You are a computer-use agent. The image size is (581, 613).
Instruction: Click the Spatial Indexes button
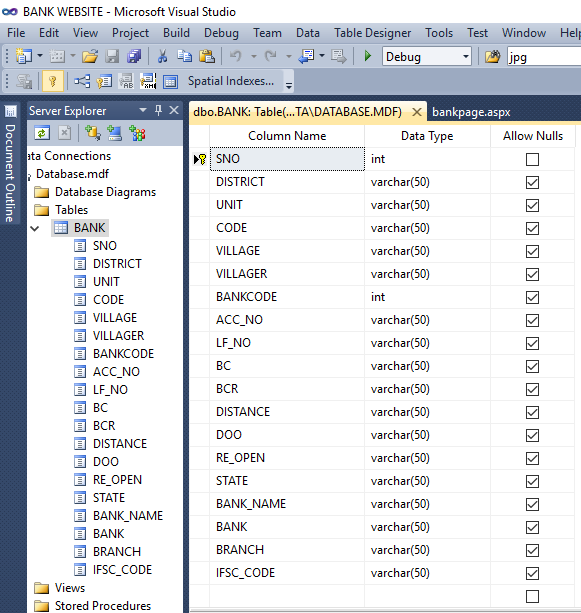(x=231, y=81)
